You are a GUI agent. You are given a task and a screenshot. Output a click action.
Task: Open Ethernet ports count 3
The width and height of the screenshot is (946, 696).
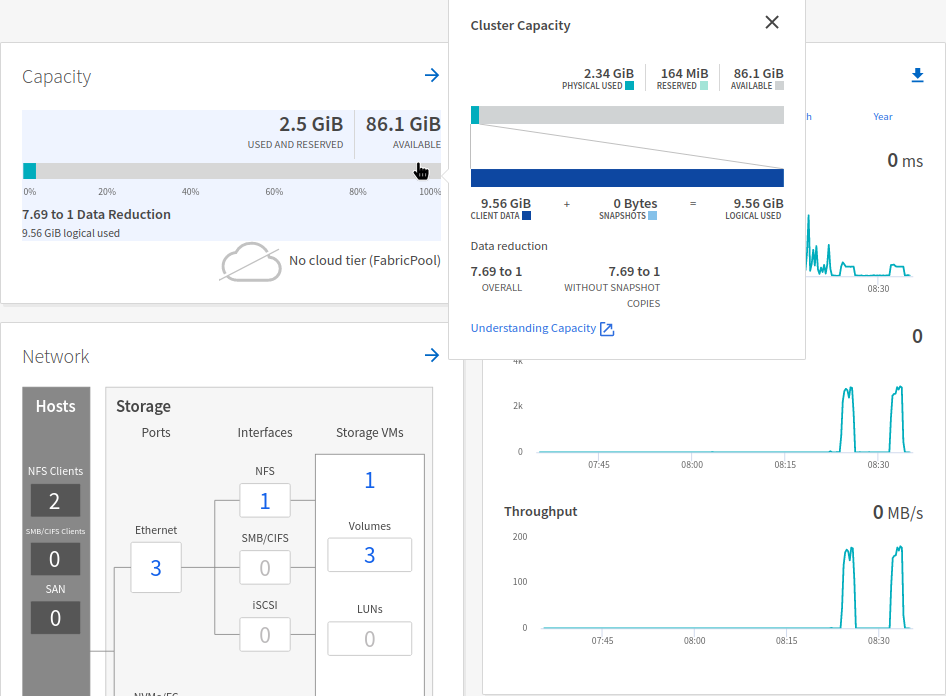click(x=156, y=568)
